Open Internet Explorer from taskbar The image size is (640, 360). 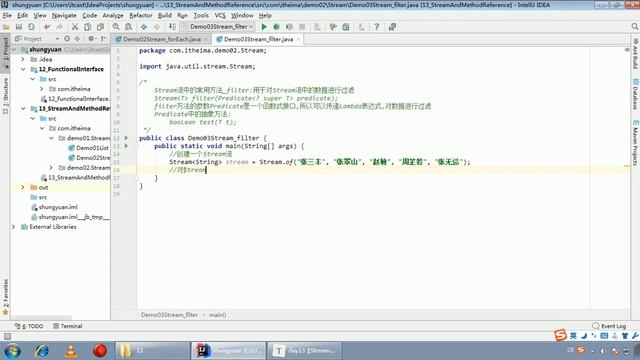pos(42,351)
